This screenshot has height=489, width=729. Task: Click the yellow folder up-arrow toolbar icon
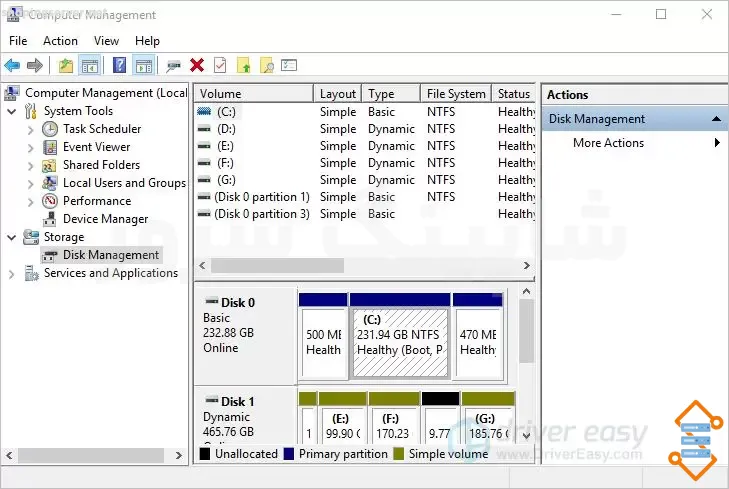point(244,66)
